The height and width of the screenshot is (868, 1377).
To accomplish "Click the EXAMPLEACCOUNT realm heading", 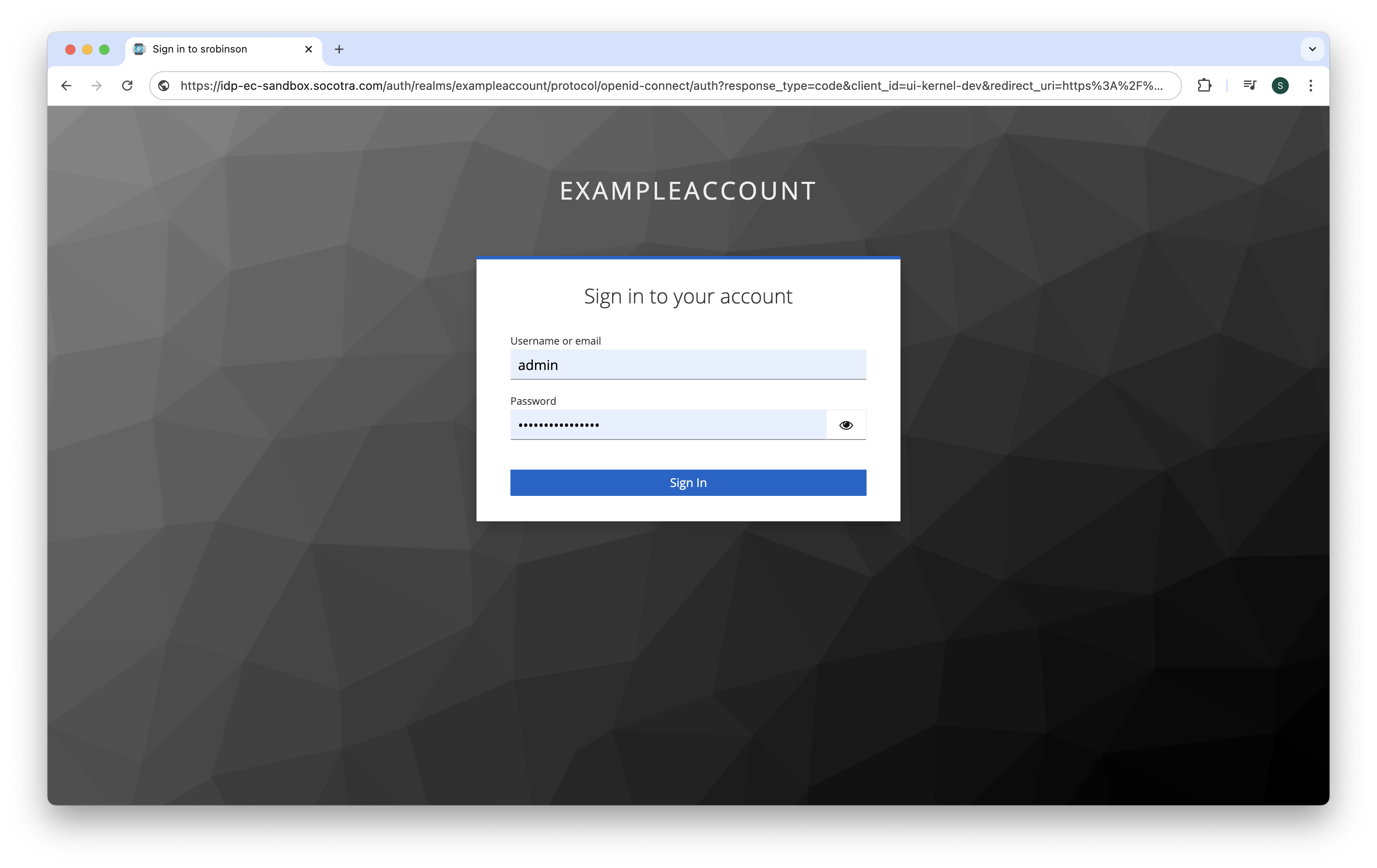I will click(x=688, y=190).
